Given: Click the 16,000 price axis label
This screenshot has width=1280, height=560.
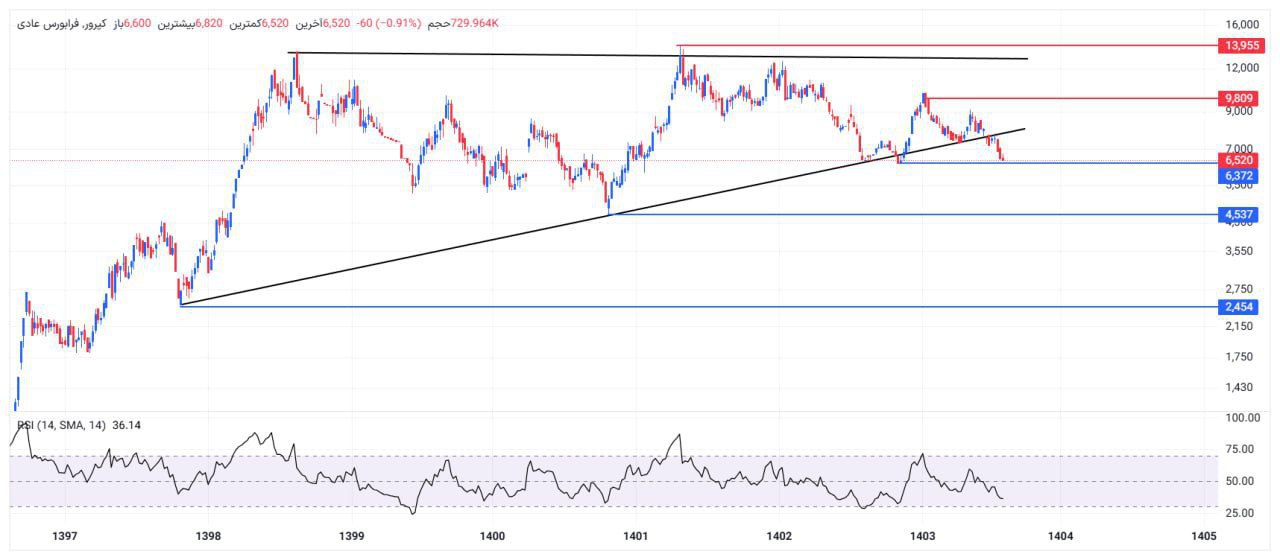Looking at the screenshot, I should click(1243, 24).
